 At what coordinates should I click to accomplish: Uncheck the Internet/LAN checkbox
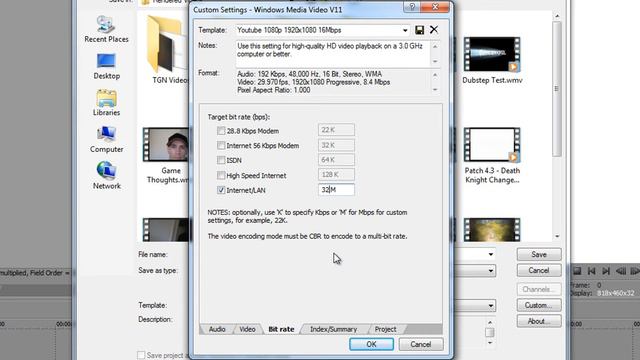[221, 190]
